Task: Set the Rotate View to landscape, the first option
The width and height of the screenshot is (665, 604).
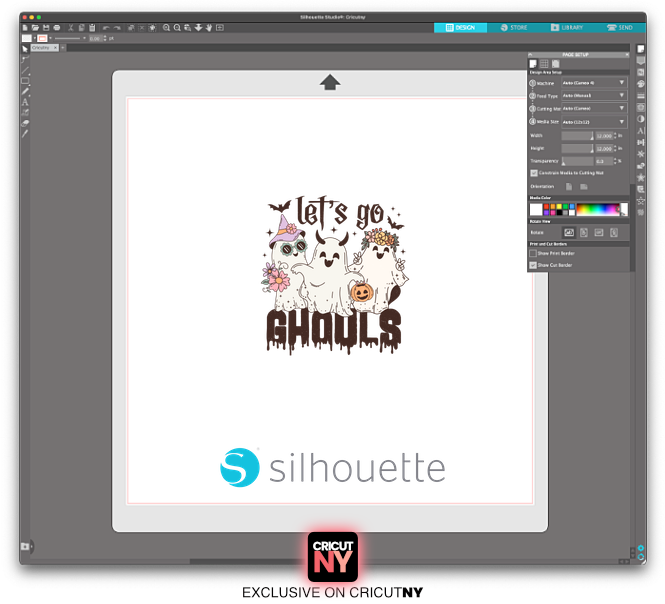Action: click(569, 232)
